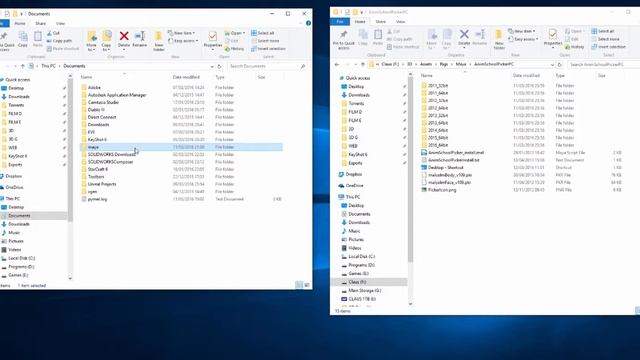Click Invert selection in the Documents window ribbon
Image resolution: width=640 pixels, height=360 pixels.
point(268,49)
